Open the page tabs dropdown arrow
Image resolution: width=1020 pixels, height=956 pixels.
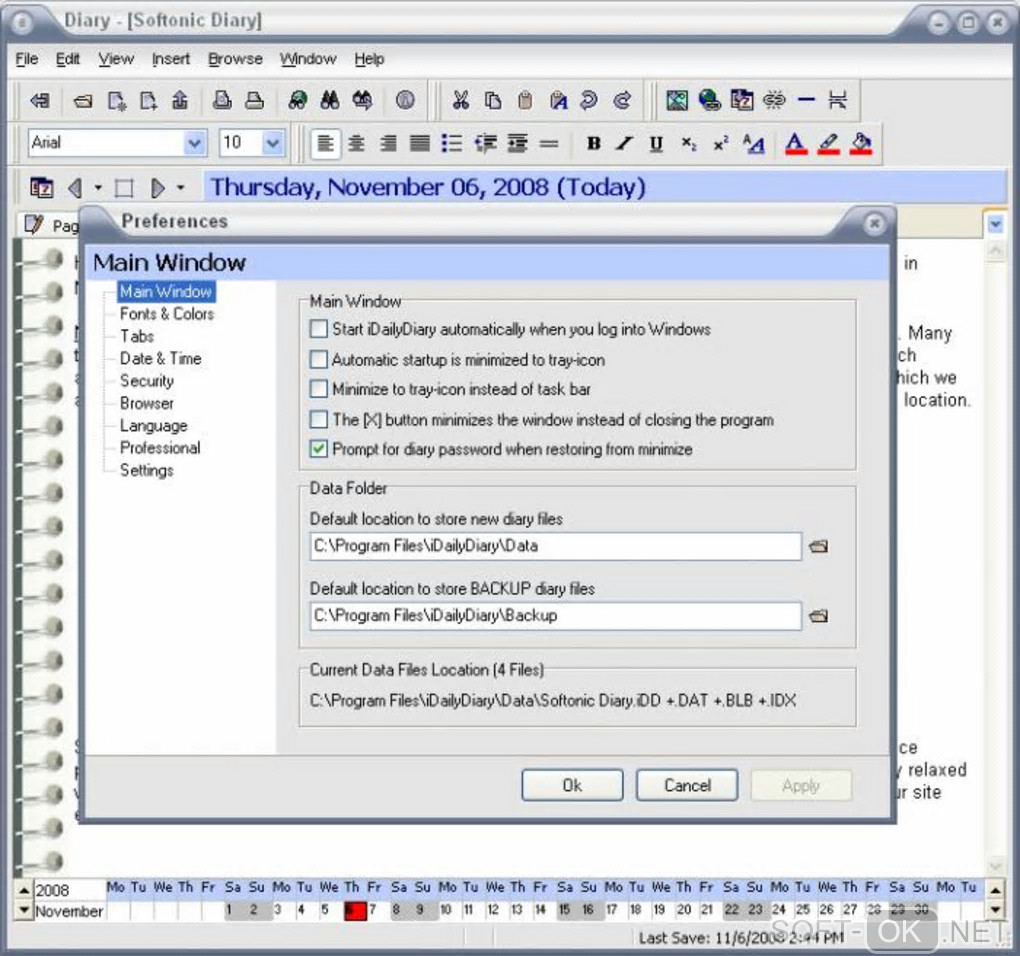click(x=995, y=225)
